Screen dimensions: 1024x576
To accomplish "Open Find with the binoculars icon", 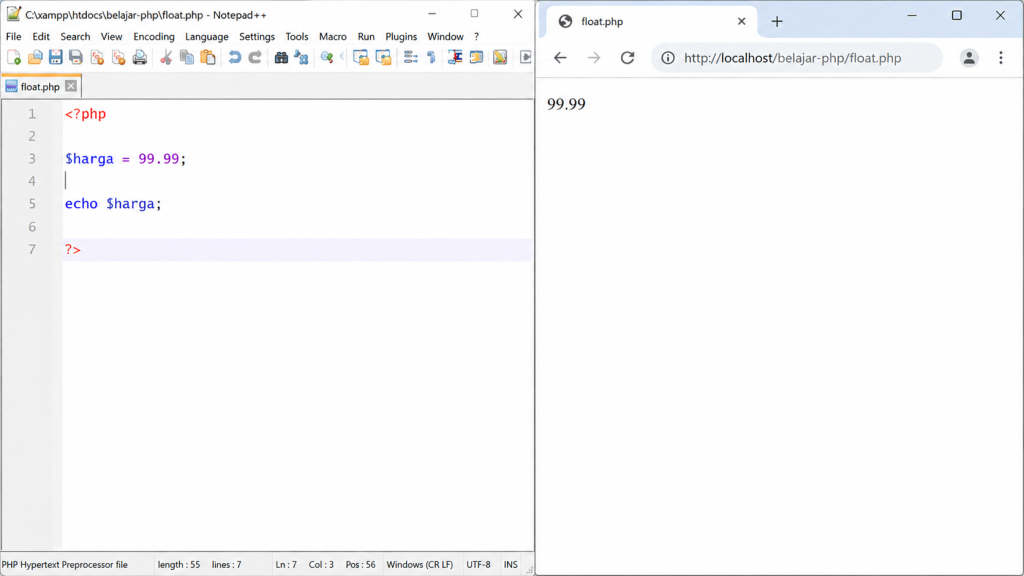I will click(x=281, y=57).
